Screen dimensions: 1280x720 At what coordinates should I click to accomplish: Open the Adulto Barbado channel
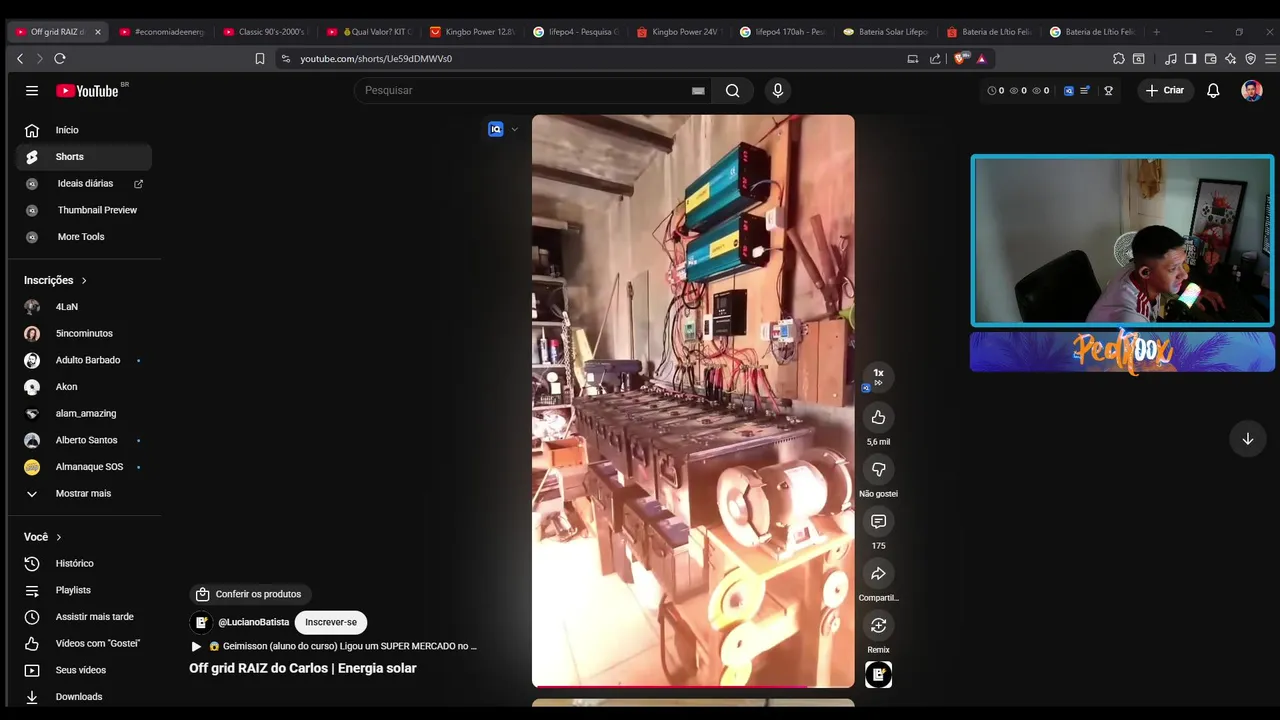click(83, 360)
